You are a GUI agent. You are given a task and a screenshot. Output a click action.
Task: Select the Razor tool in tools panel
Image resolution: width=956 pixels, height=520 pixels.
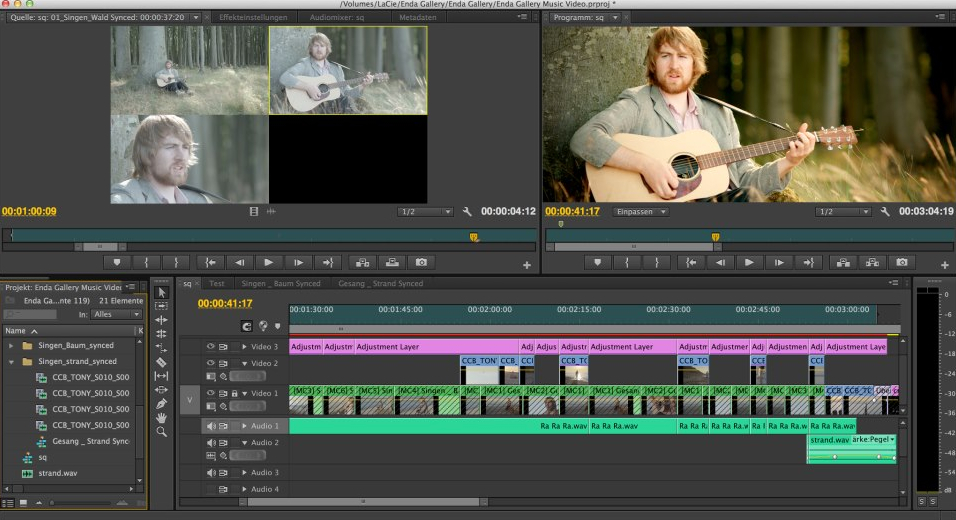click(x=161, y=361)
